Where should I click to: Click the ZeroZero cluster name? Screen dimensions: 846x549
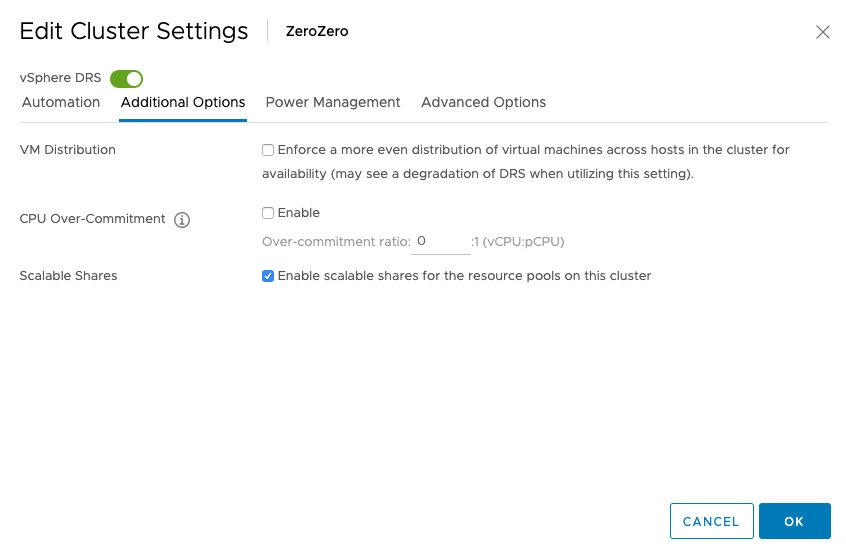click(317, 31)
